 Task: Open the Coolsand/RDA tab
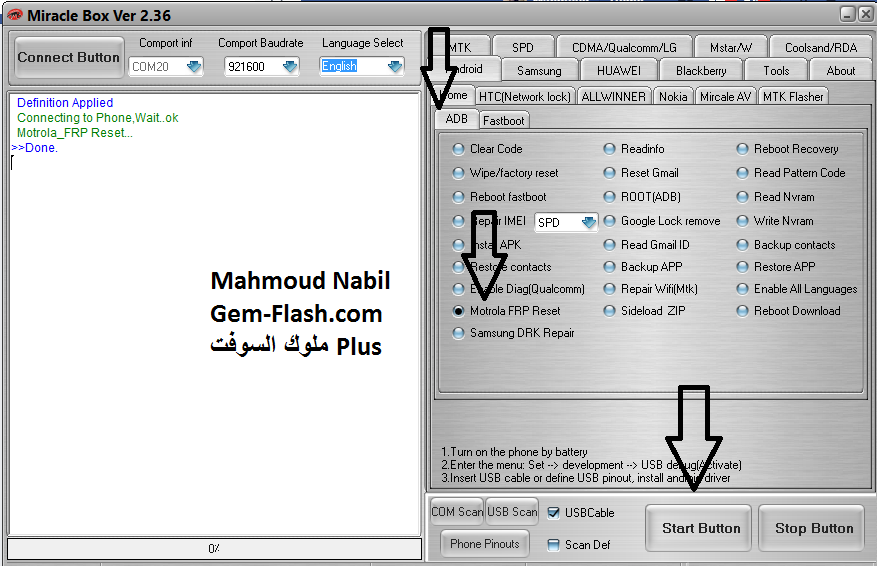click(x=821, y=48)
